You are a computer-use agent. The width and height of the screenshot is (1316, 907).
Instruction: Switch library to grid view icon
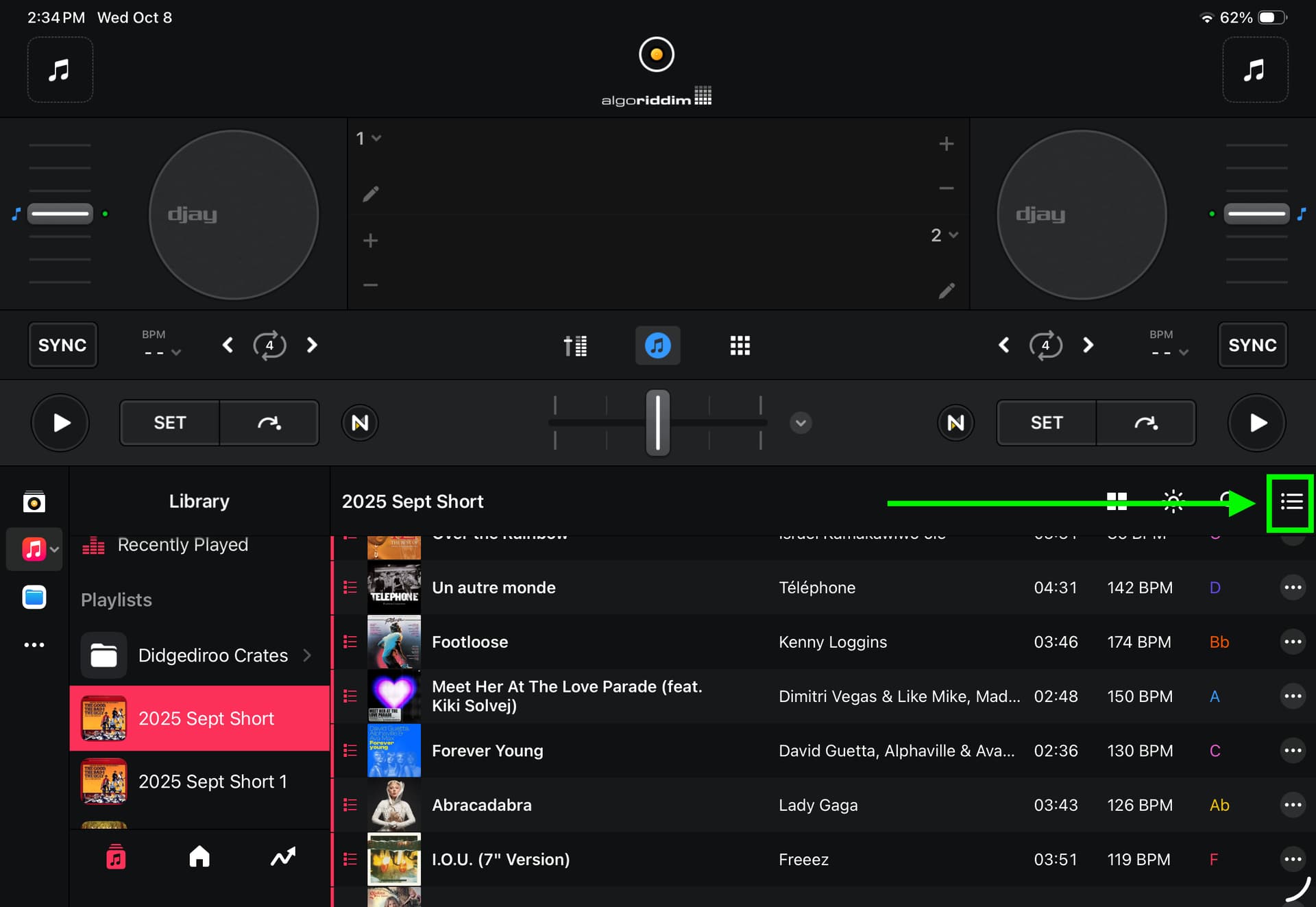(x=1117, y=502)
